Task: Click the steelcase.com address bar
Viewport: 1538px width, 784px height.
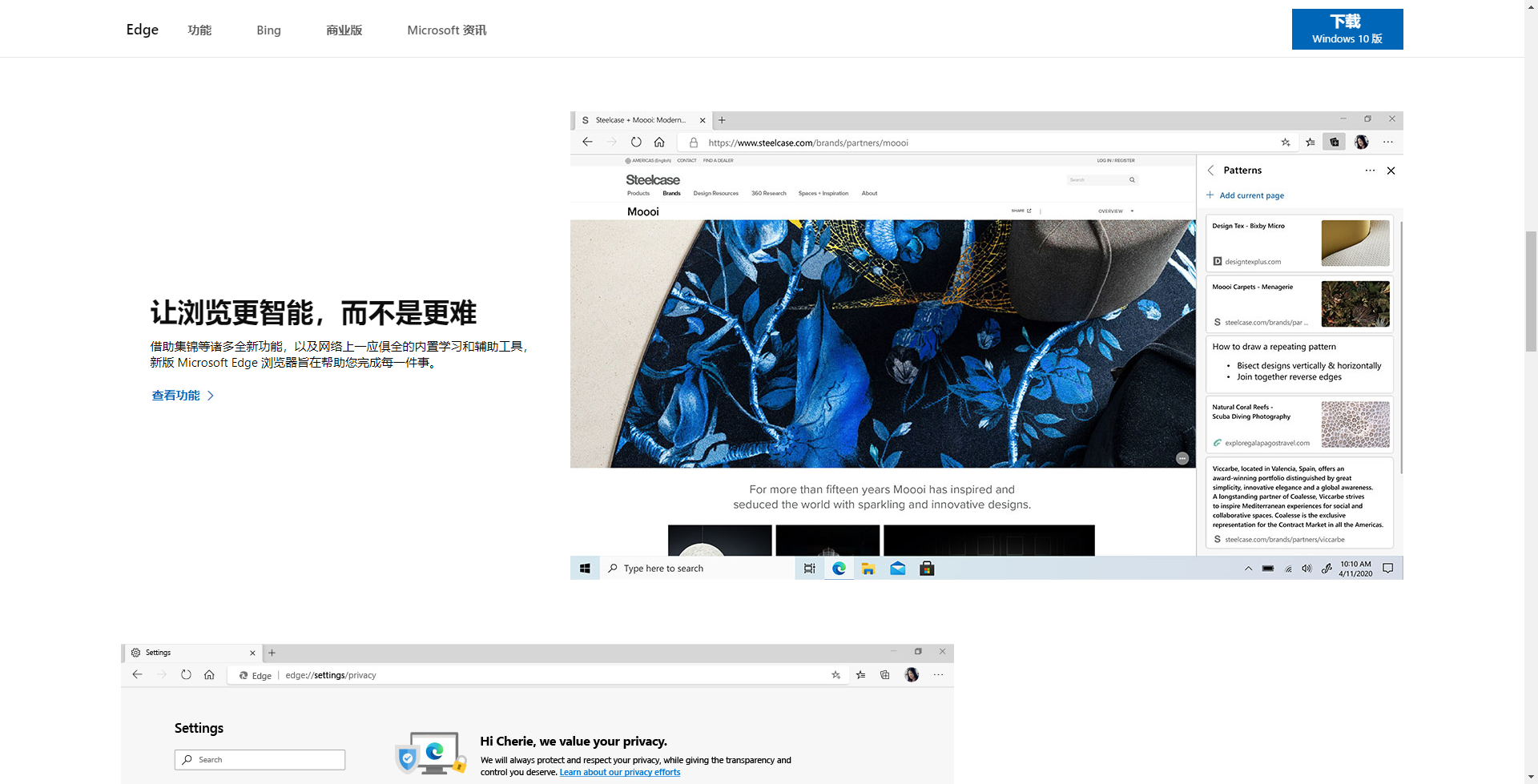Action: click(989, 143)
